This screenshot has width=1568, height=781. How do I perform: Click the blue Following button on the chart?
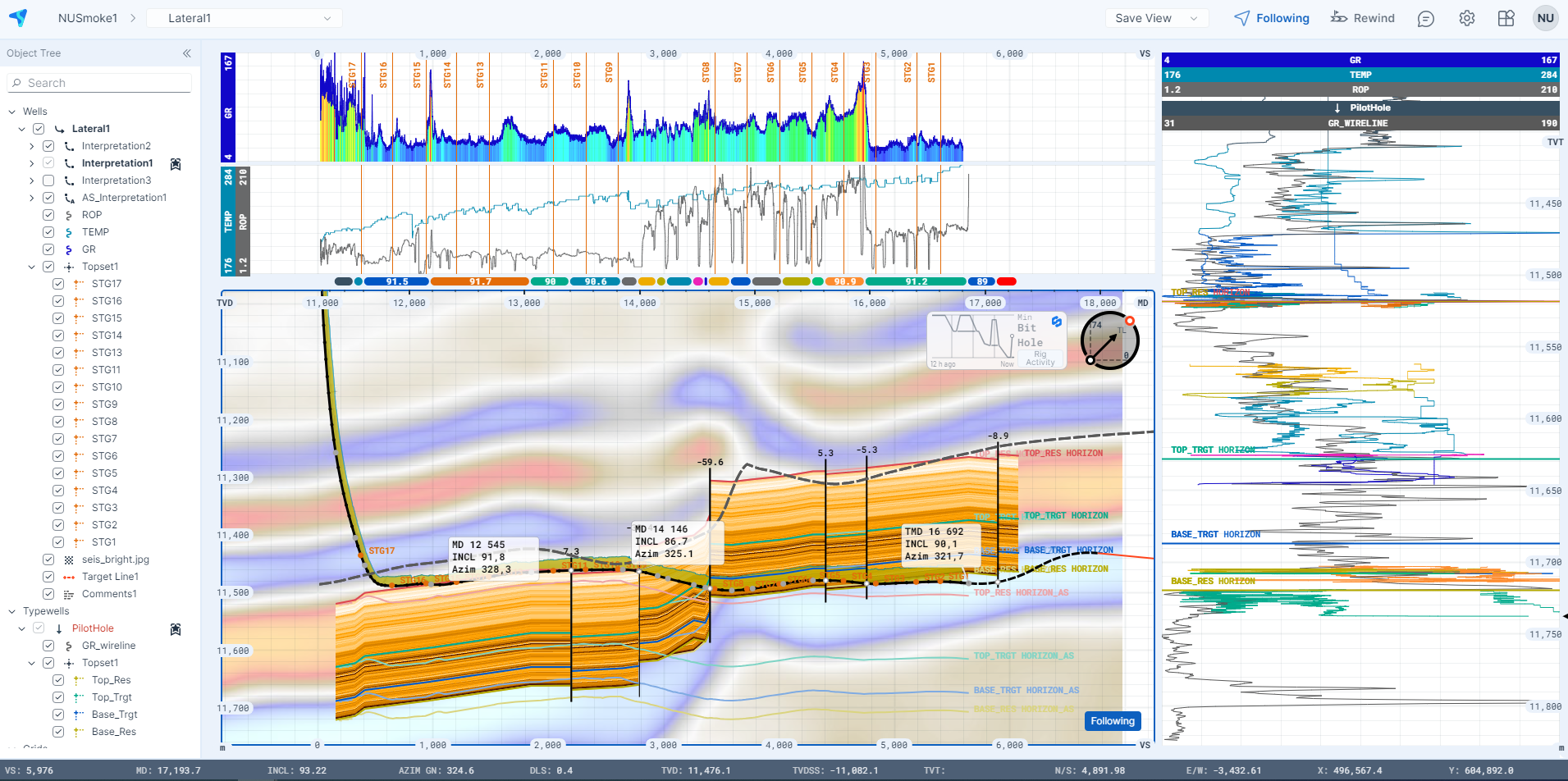[x=1112, y=721]
